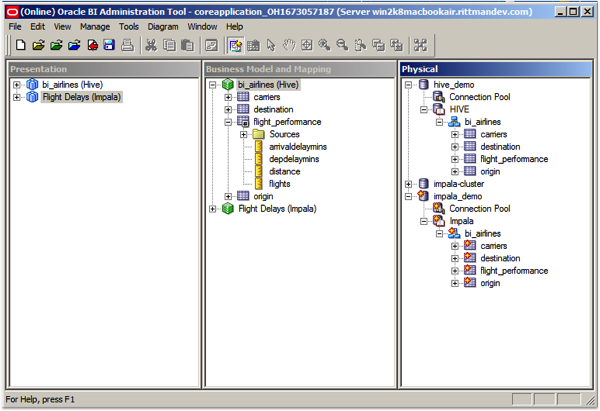Image resolution: width=600 pixels, height=411 pixels.
Task: Select Connection Pool under impala_demo
Action: [x=480, y=209]
